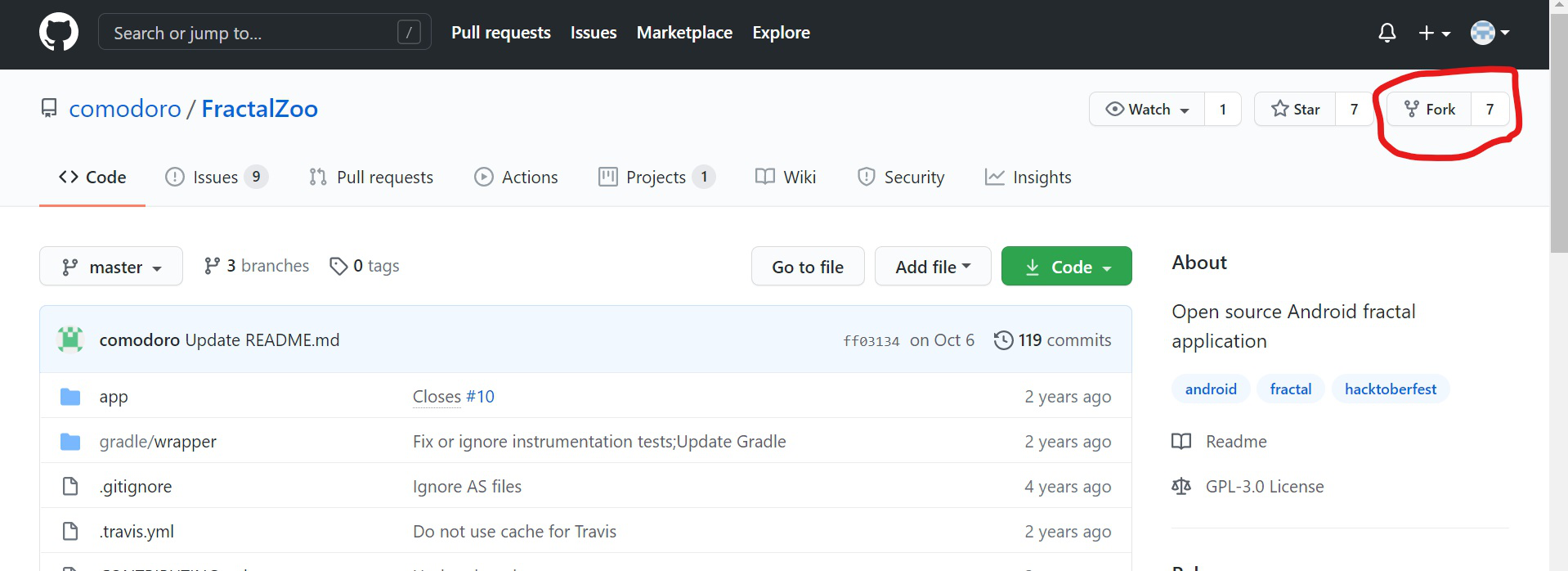Open the Watch notifications dropdown
This screenshot has width=1568, height=571.
(1147, 109)
